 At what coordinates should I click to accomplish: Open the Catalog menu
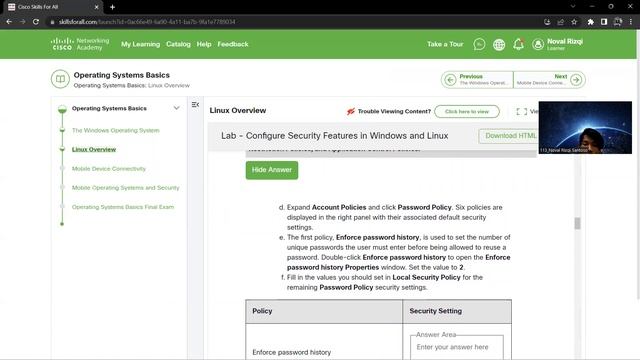tap(178, 44)
